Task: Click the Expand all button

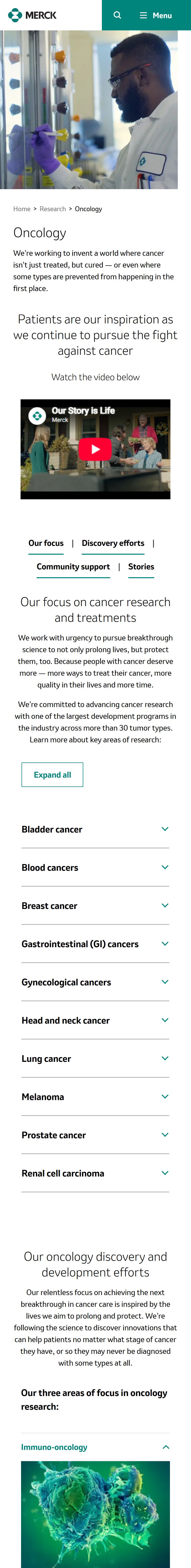Action: 52,775
